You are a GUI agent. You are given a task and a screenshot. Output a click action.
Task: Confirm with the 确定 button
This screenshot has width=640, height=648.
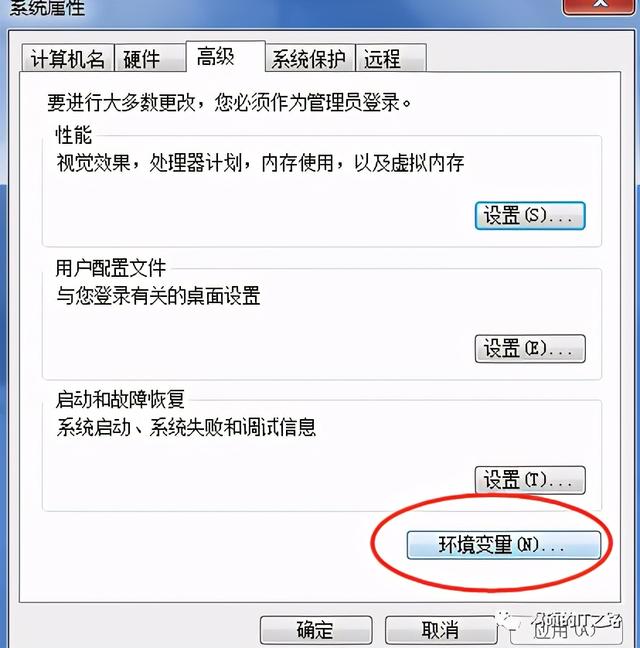[x=316, y=630]
